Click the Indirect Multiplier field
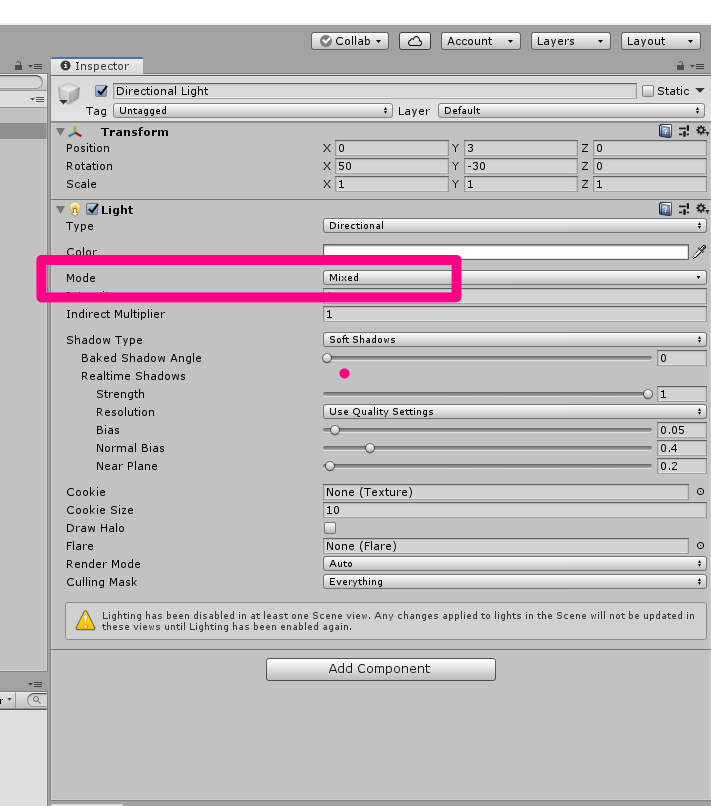The width and height of the screenshot is (711, 806). click(515, 314)
